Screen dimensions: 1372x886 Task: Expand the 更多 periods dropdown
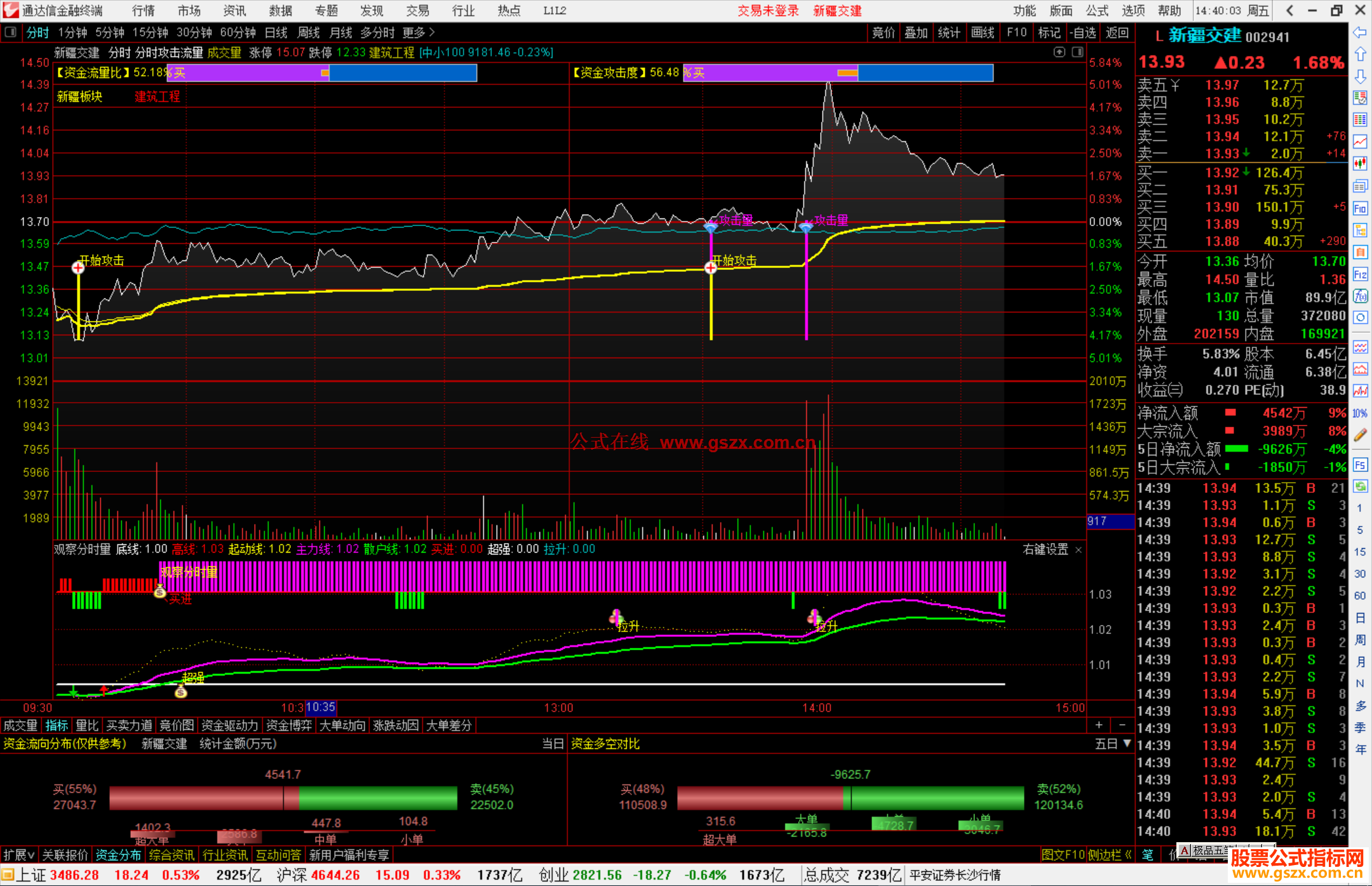[x=419, y=32]
